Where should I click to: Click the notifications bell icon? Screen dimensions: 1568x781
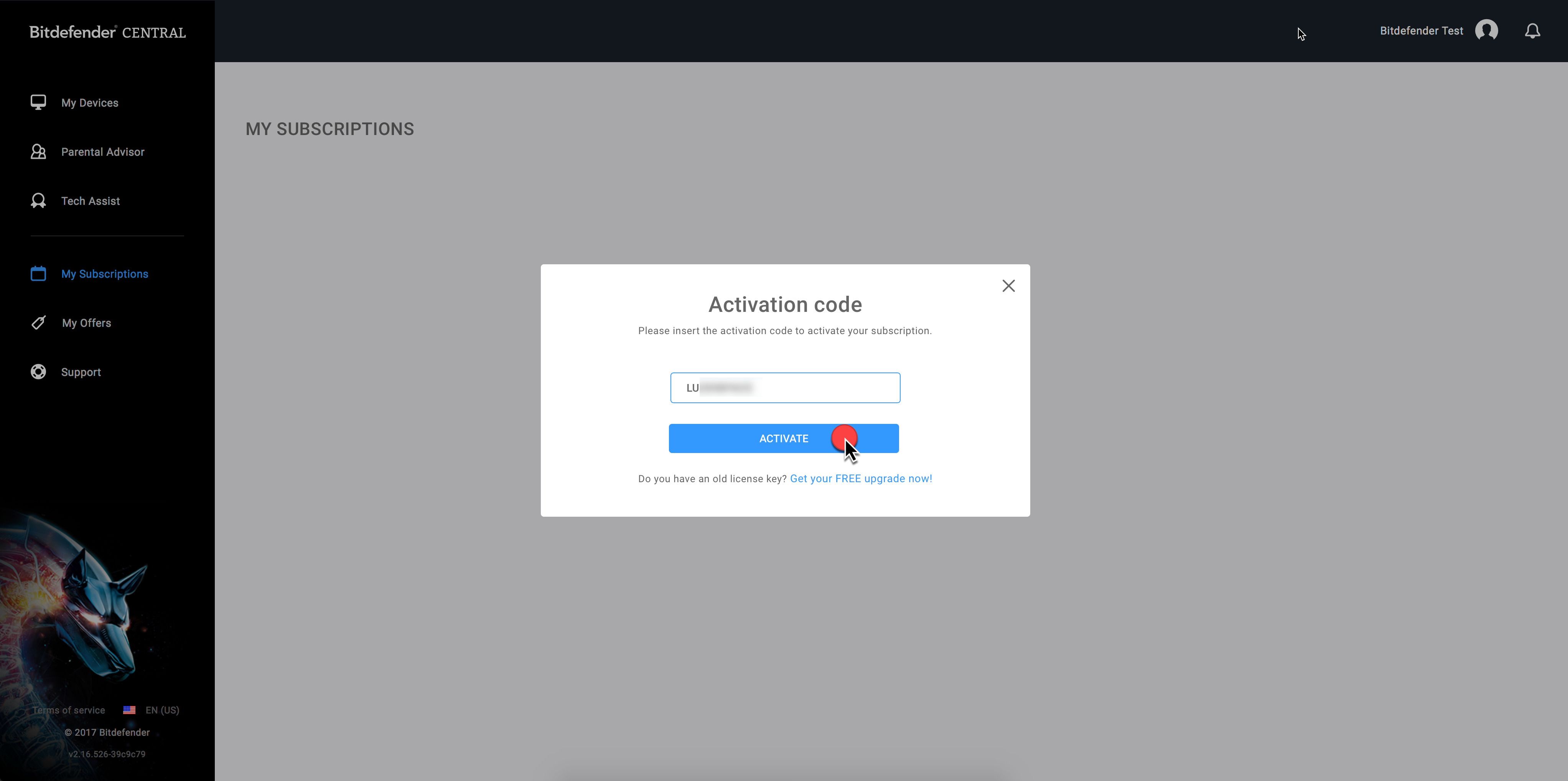[1532, 31]
